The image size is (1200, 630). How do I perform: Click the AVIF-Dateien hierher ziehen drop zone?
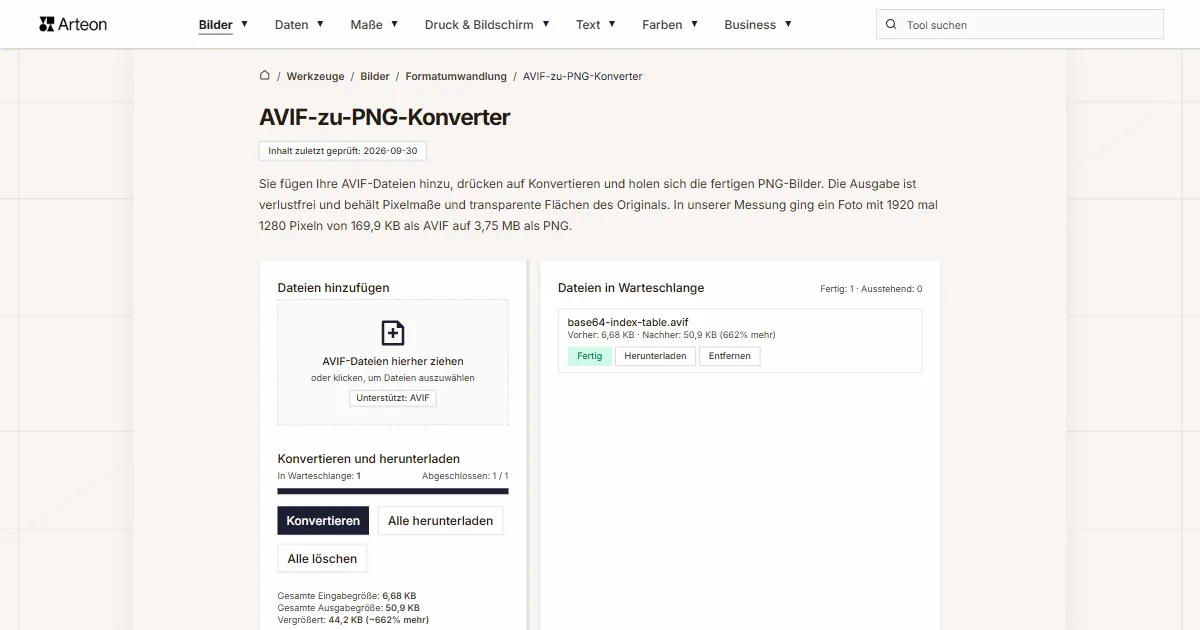click(393, 362)
